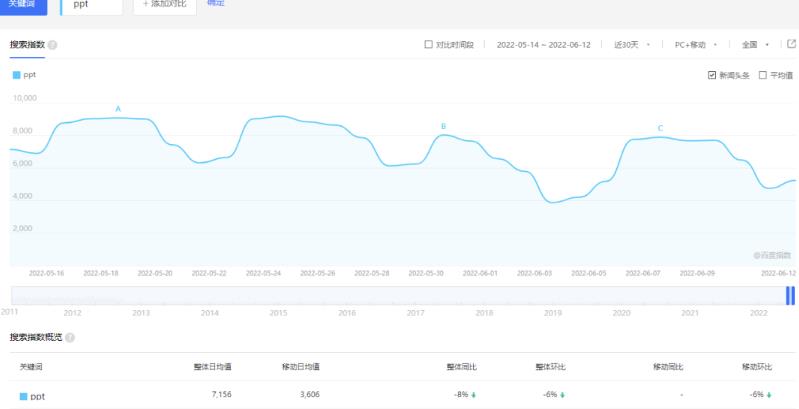This screenshot has width=799, height=409.
Task: Click the export icon at top right of chart
Action: coord(791,44)
